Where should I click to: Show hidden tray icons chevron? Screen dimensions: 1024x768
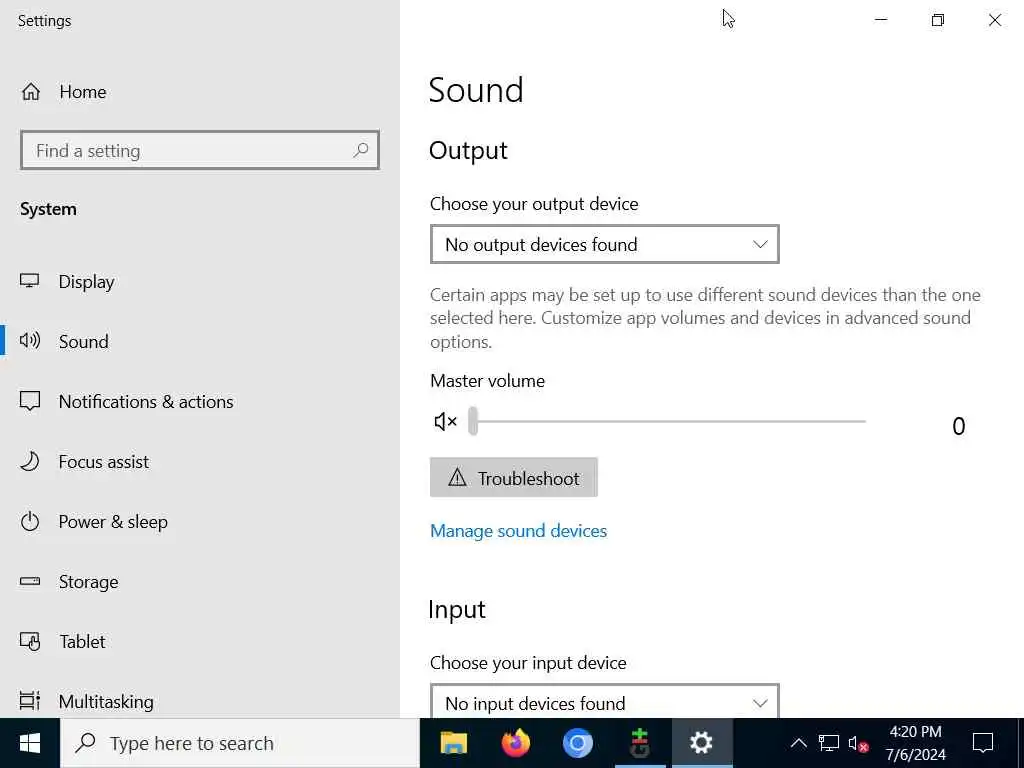pos(798,743)
